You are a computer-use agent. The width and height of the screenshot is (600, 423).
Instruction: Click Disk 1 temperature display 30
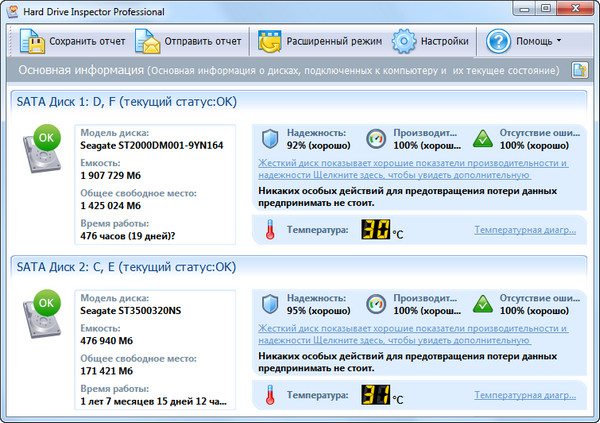click(x=375, y=229)
